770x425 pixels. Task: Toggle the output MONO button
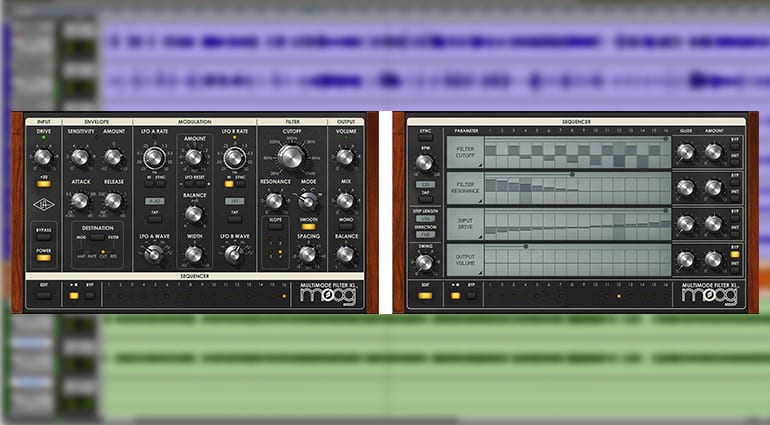[x=346, y=227]
